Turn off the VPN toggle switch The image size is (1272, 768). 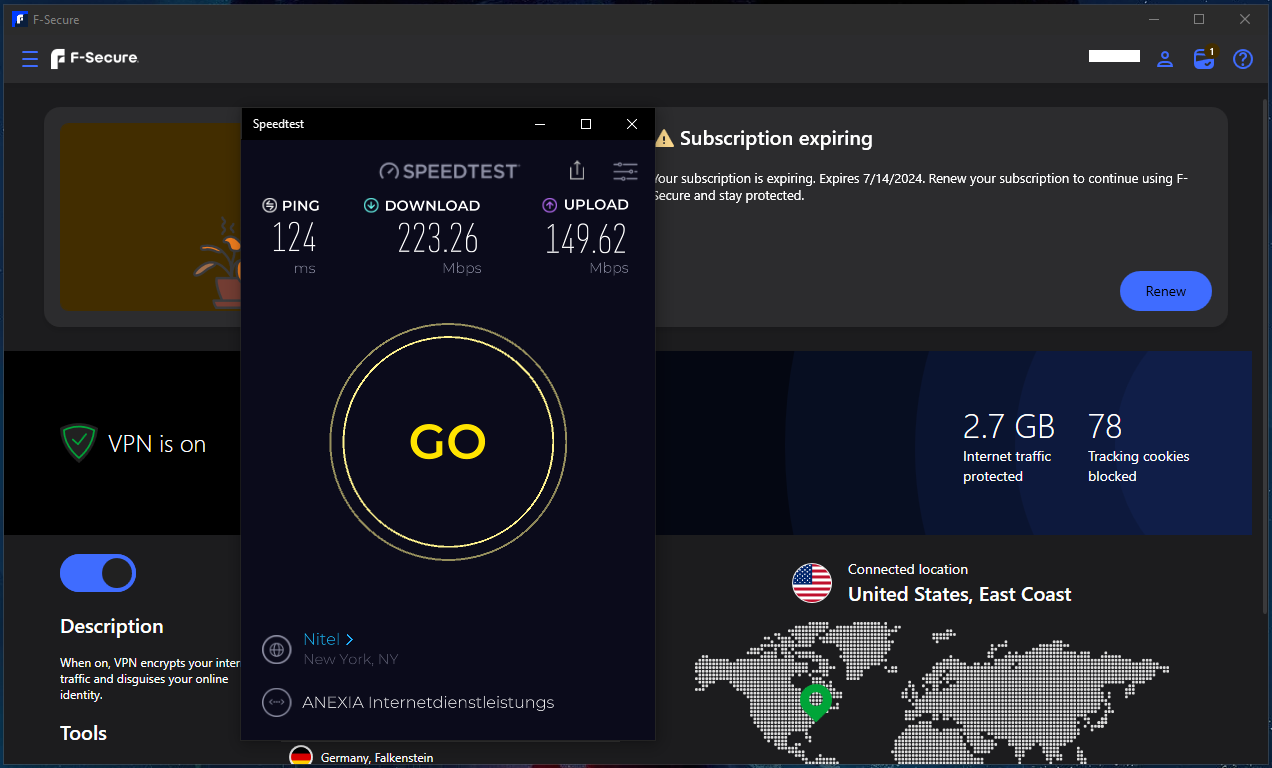(x=98, y=573)
